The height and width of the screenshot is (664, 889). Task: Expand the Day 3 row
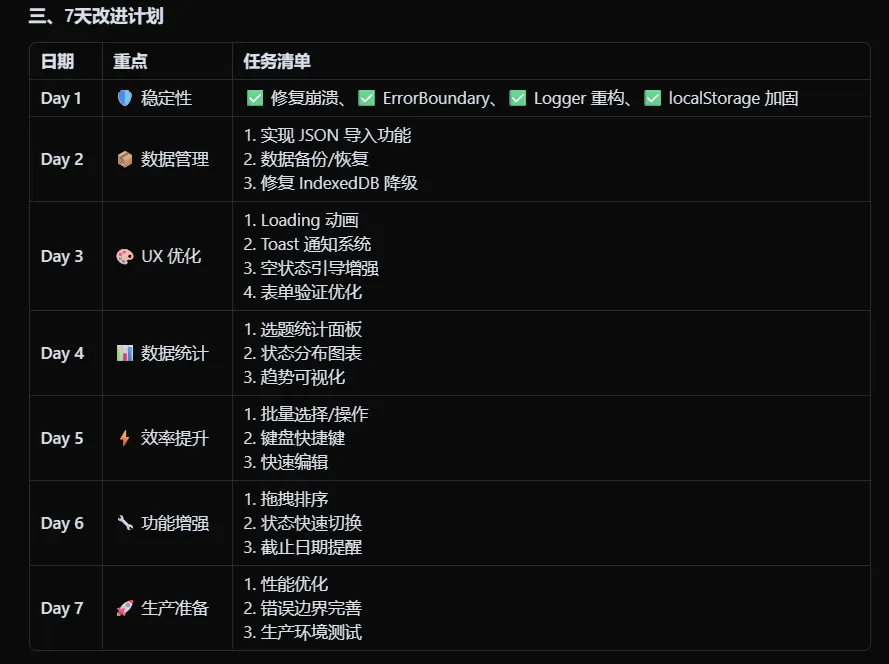(62, 256)
